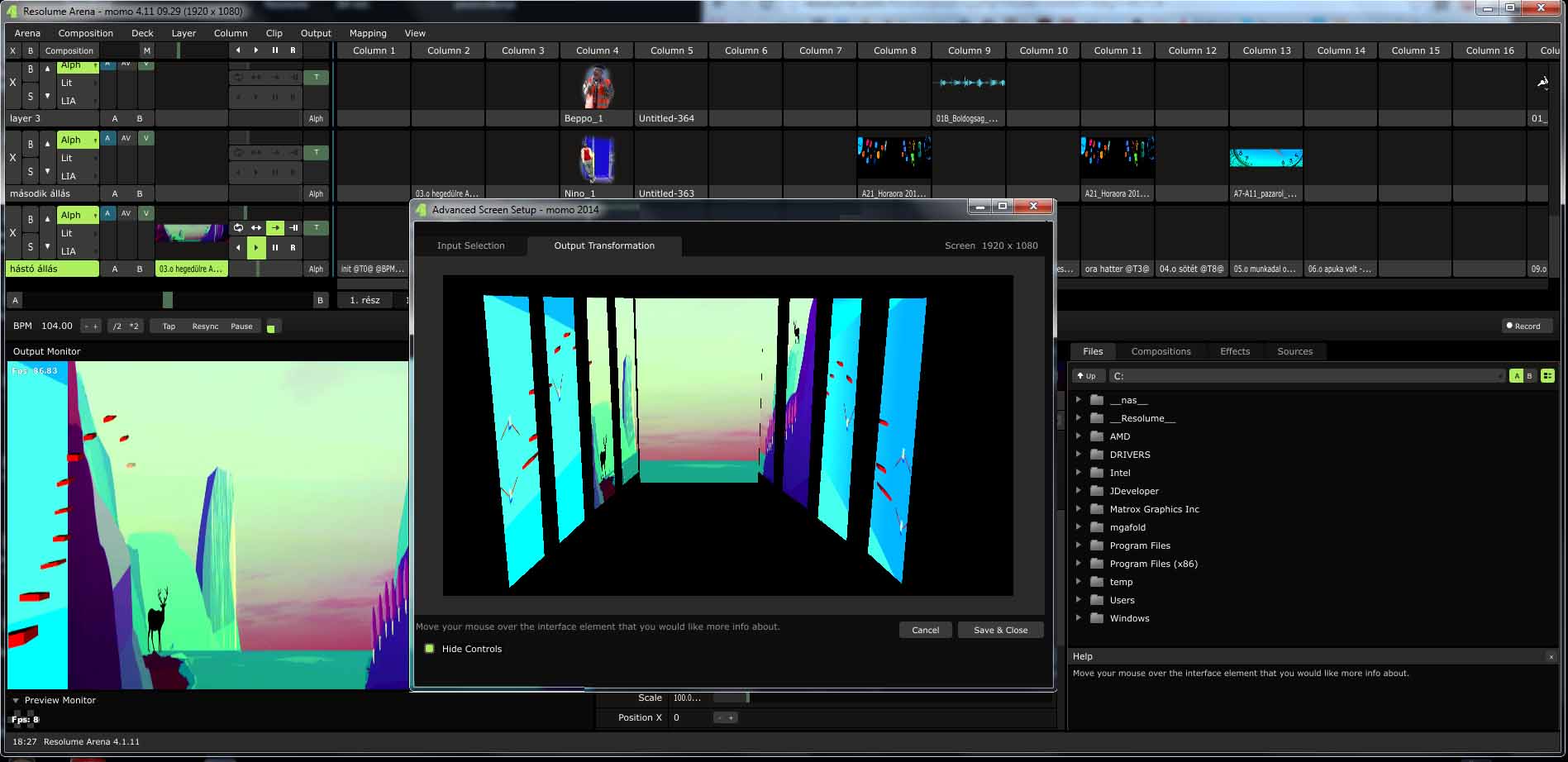
Task: Clear második állás layer with X
Action: (12, 157)
